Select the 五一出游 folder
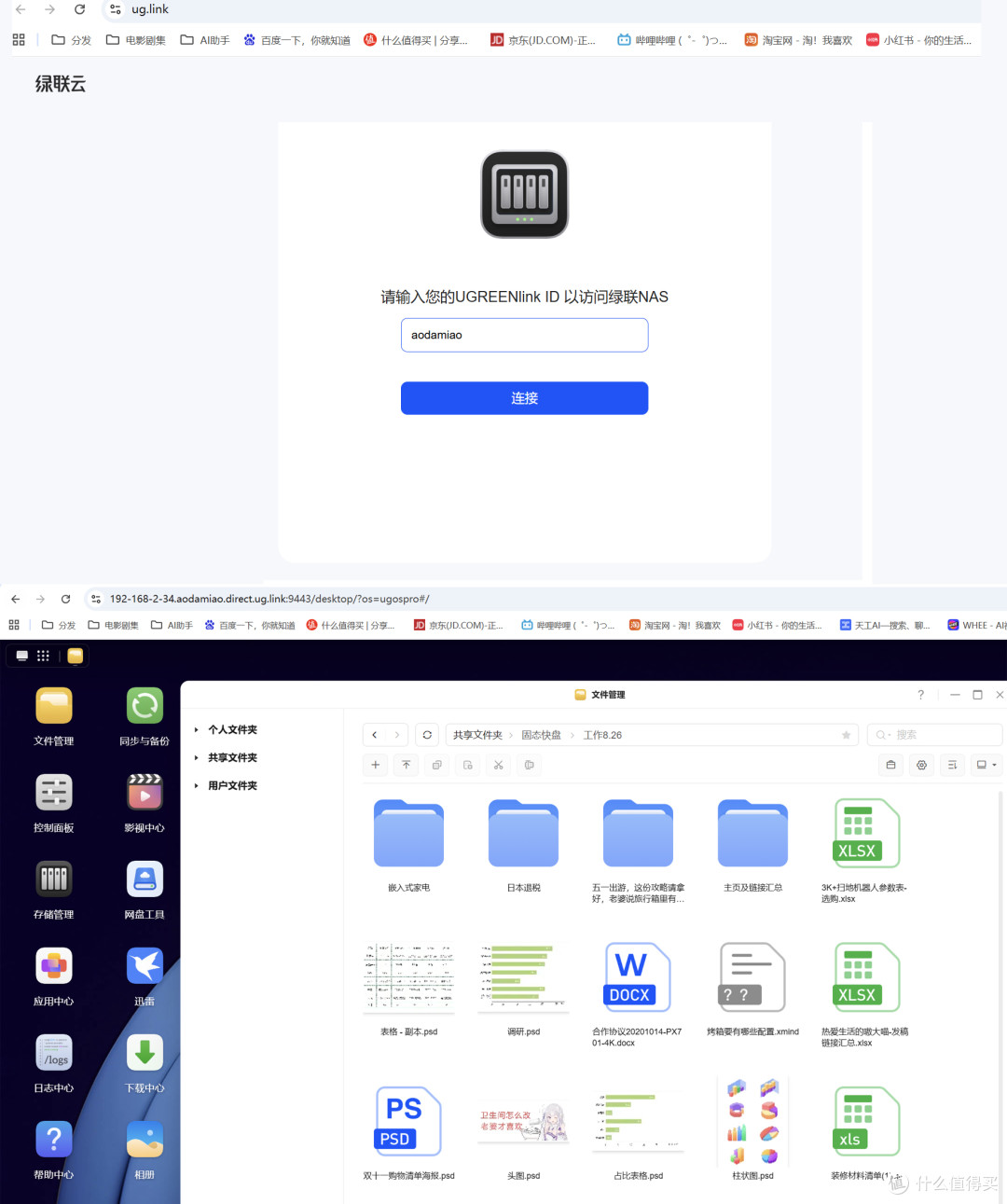The height and width of the screenshot is (1204, 1007). point(638,833)
